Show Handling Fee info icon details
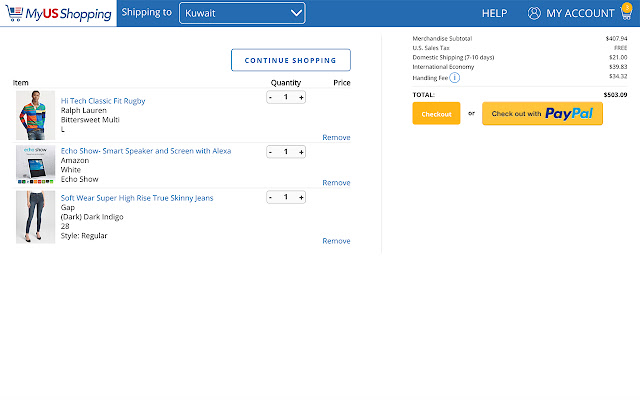This screenshot has width=640, height=400. tap(454, 78)
